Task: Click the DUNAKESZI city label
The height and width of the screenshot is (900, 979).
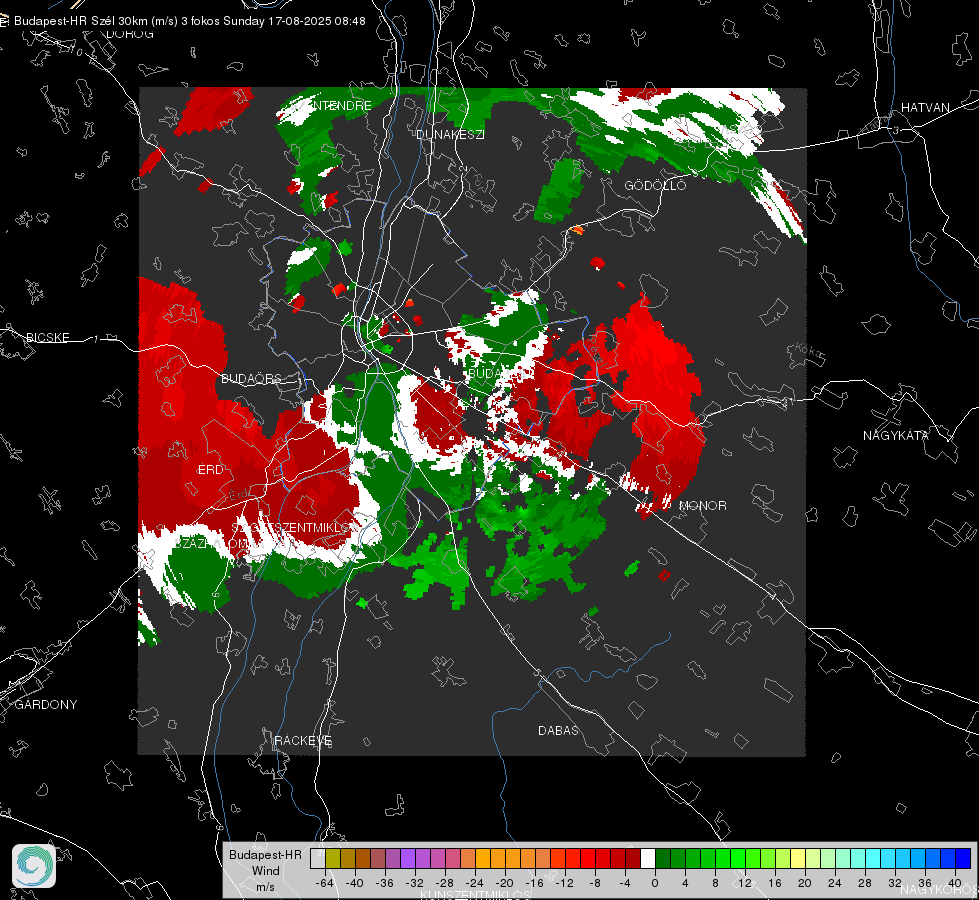Action: point(450,134)
